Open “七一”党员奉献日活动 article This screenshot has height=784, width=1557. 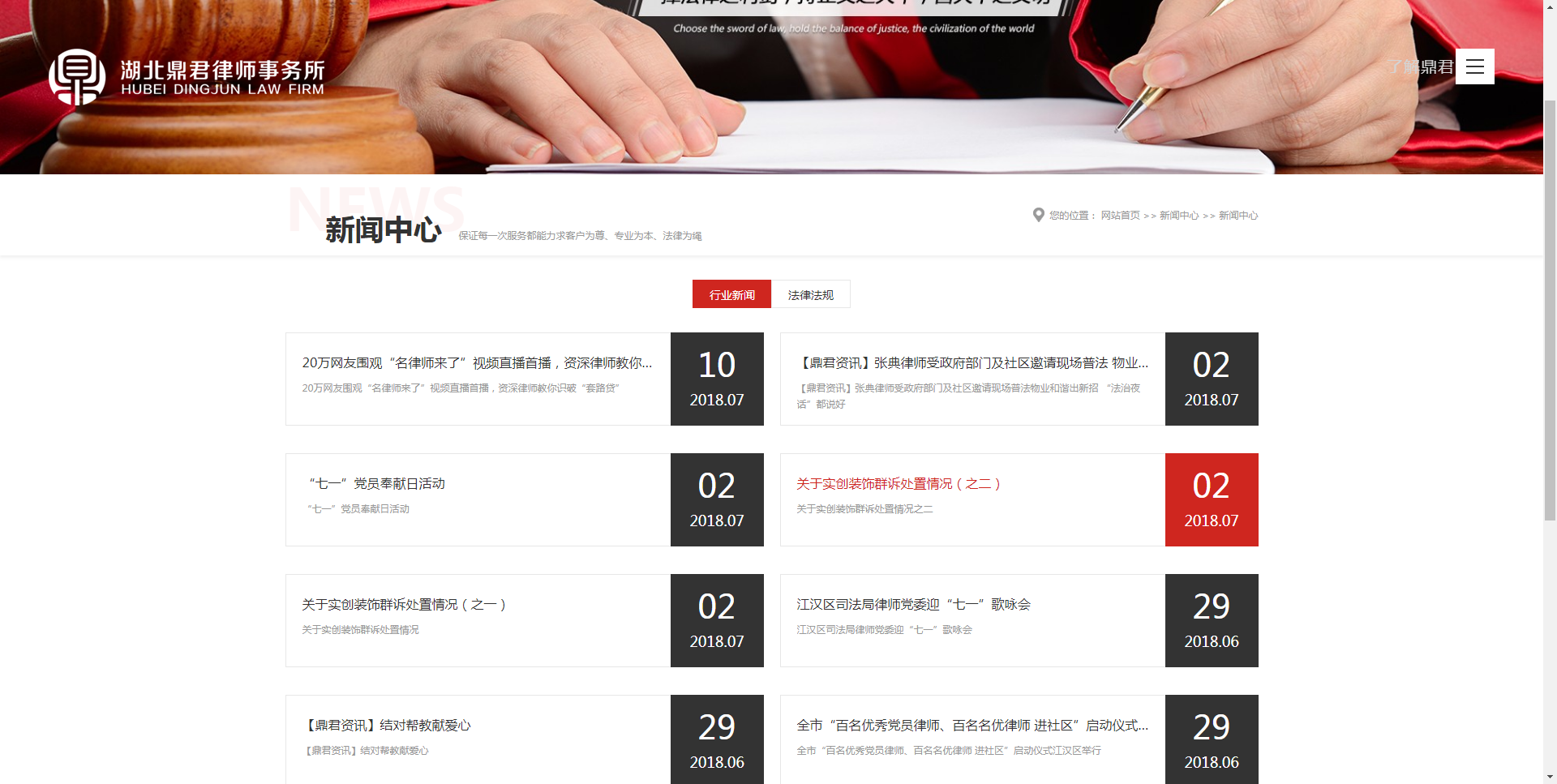pos(376,484)
